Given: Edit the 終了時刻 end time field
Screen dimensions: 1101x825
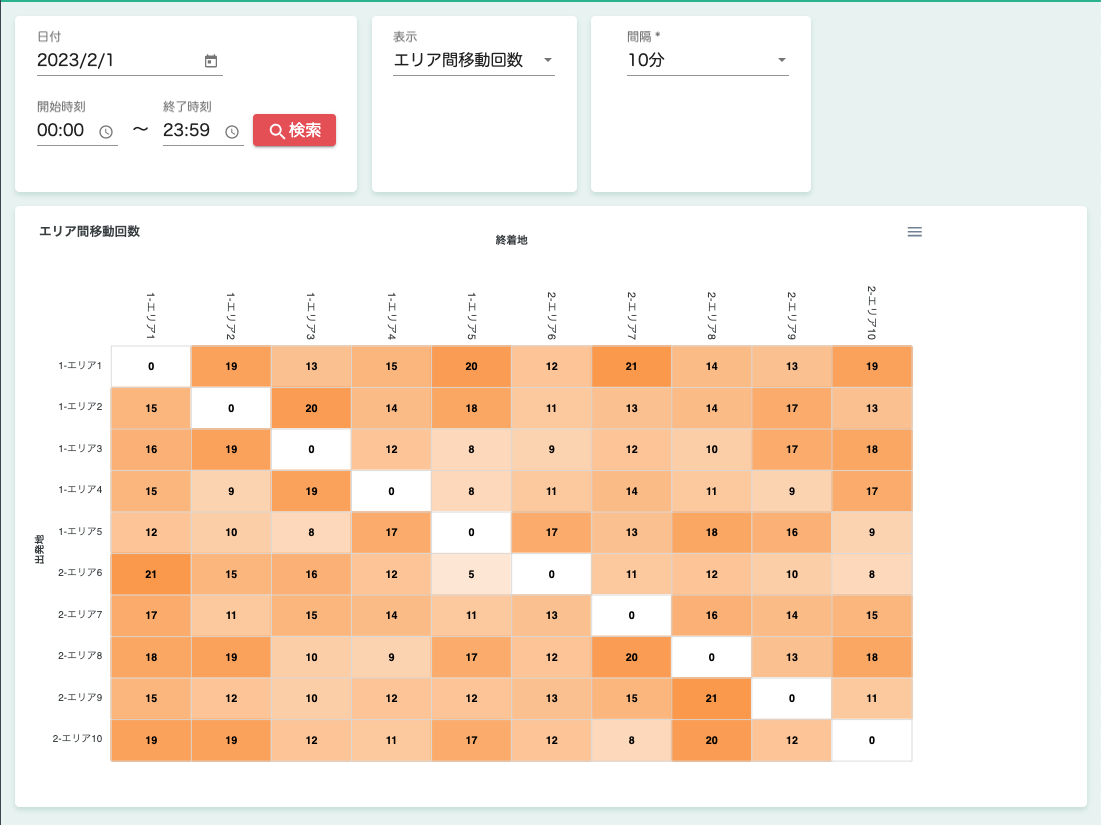Looking at the screenshot, I should pyautogui.click(x=190, y=130).
